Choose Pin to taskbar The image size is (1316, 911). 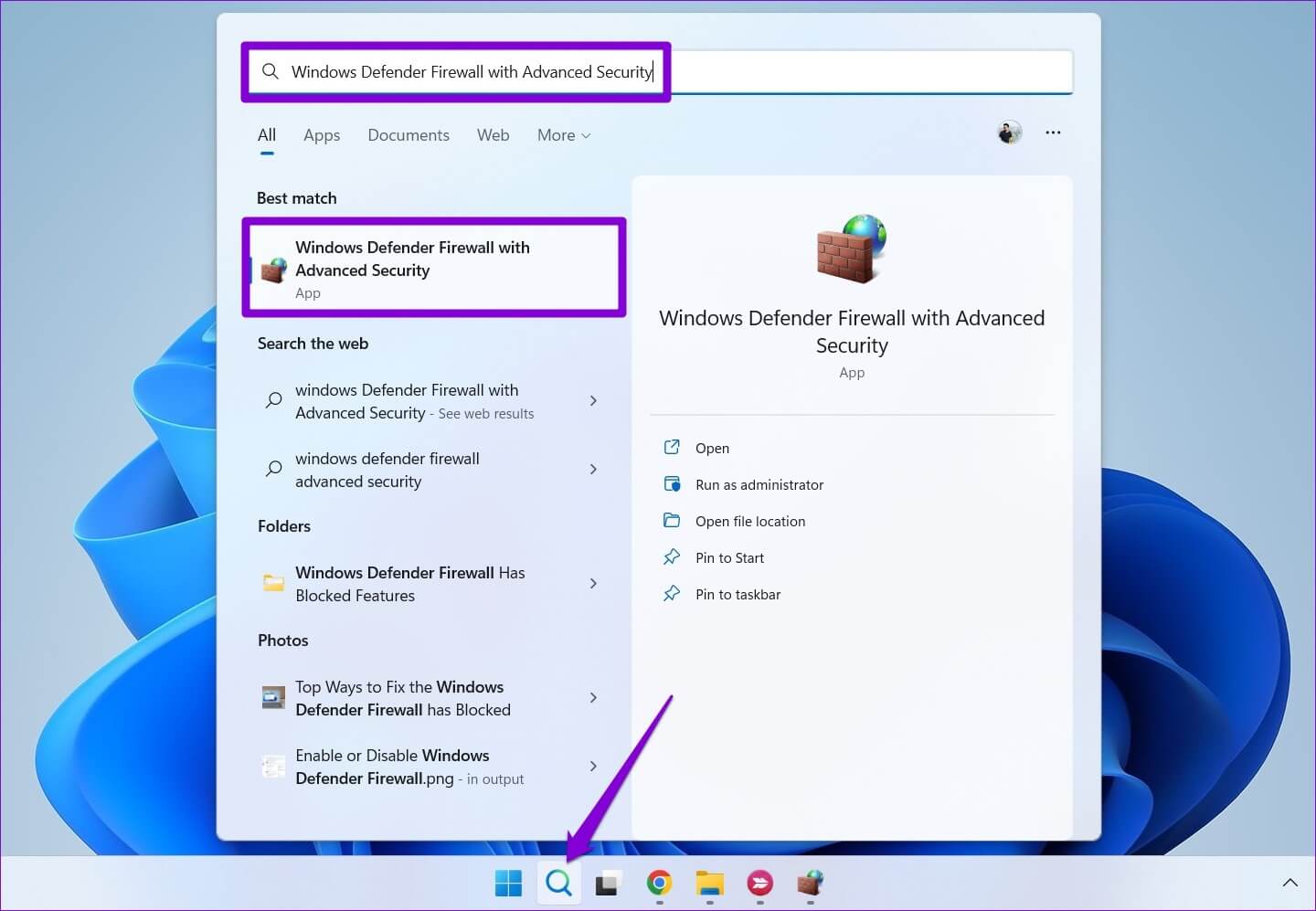738,594
